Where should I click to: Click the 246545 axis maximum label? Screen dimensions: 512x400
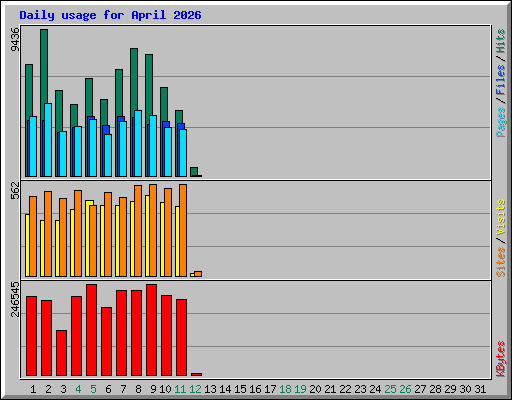pos(15,299)
